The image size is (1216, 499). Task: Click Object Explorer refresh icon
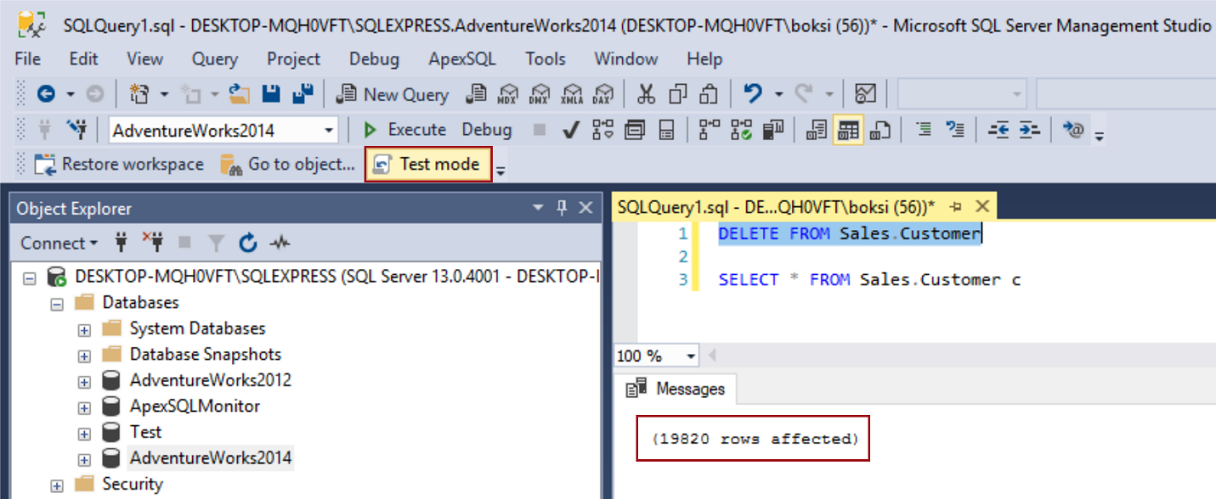248,243
